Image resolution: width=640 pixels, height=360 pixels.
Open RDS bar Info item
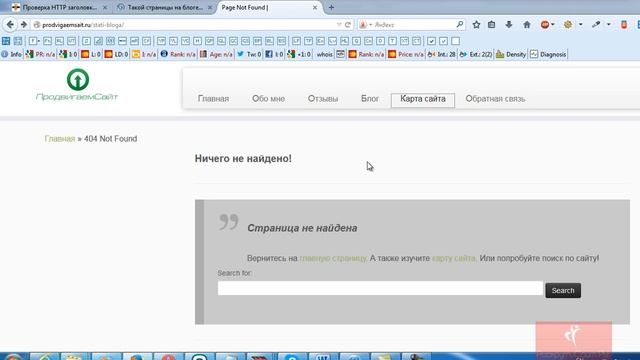[x=11, y=54]
